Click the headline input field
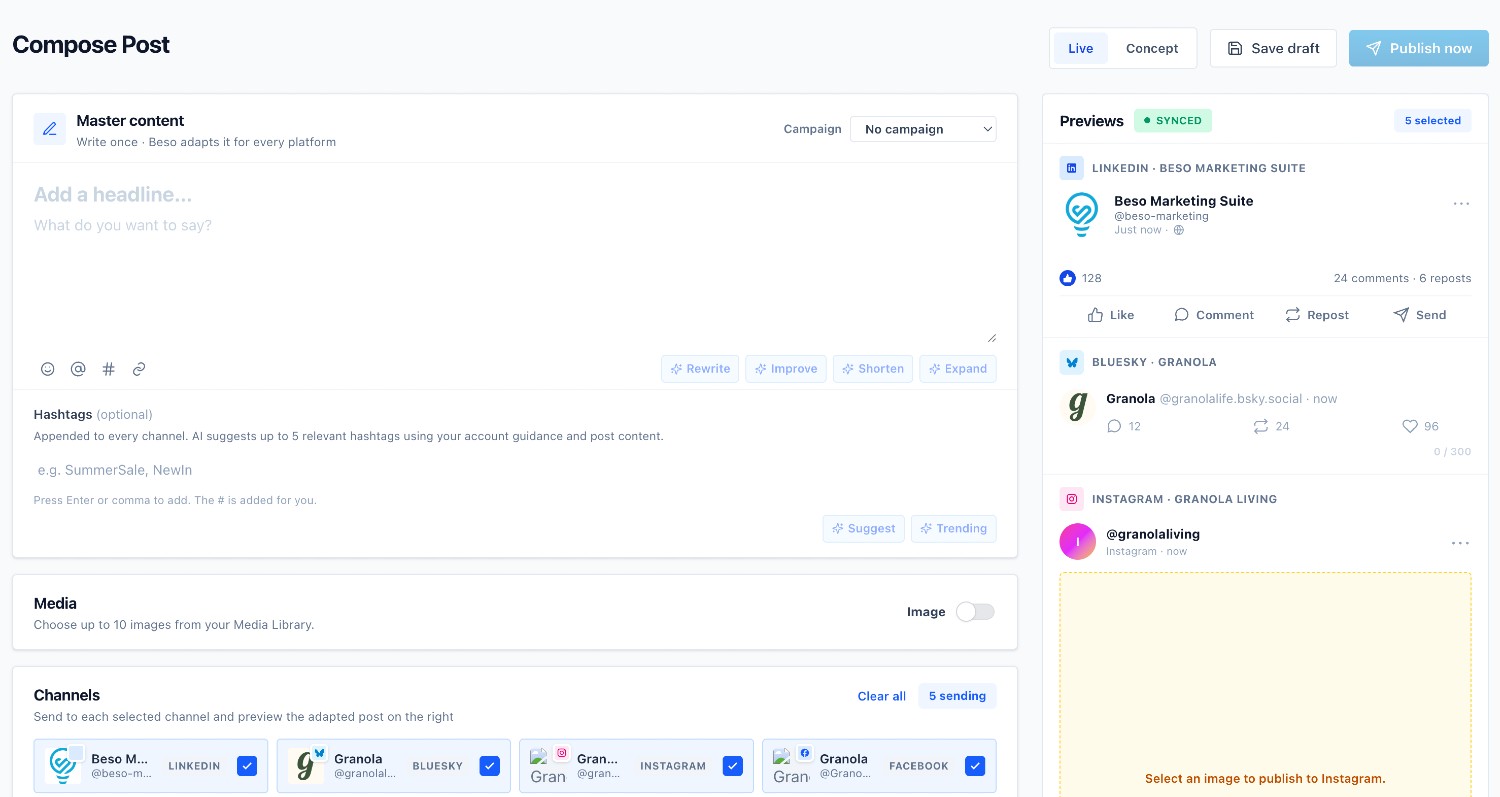The image size is (1500, 797). pos(515,195)
